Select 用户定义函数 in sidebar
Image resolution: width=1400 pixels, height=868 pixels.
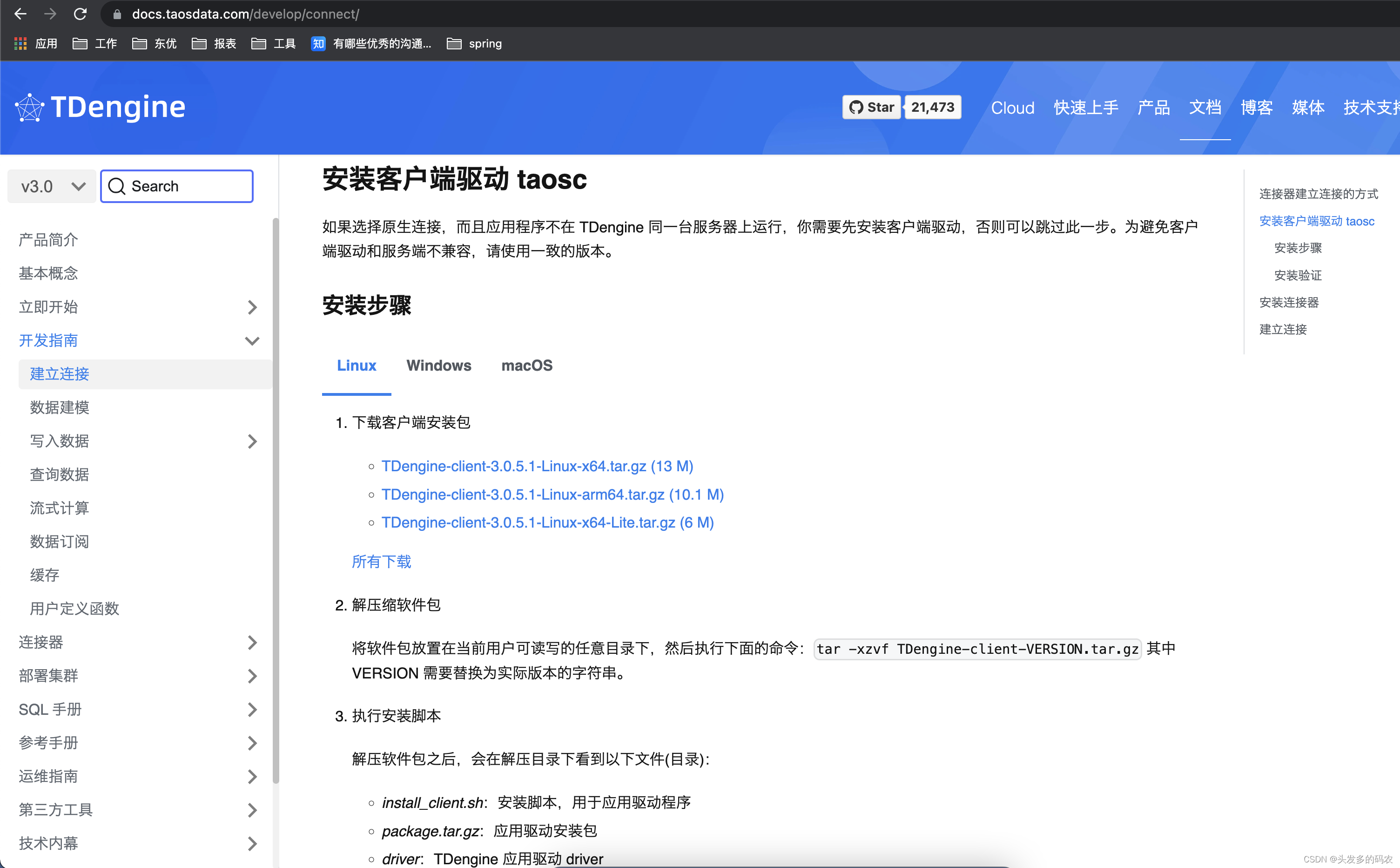click(74, 609)
